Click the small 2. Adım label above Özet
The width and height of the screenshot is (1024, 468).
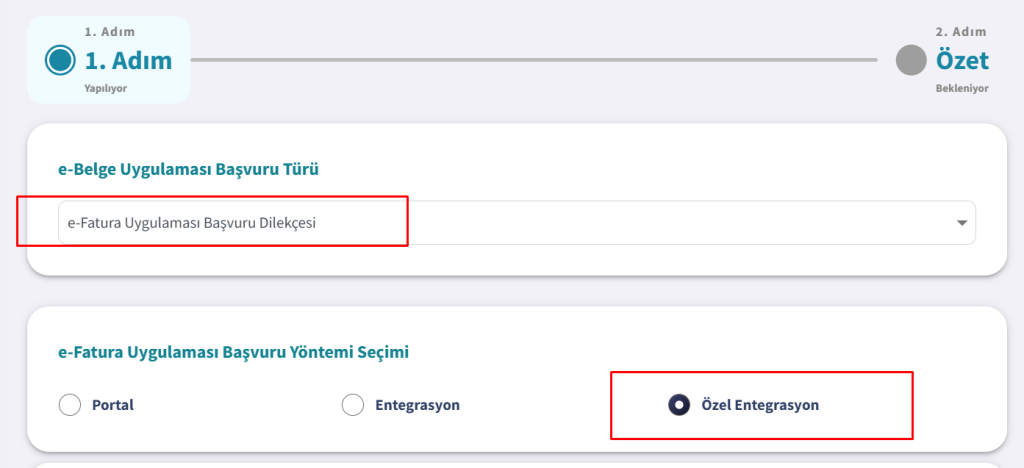[x=961, y=31]
